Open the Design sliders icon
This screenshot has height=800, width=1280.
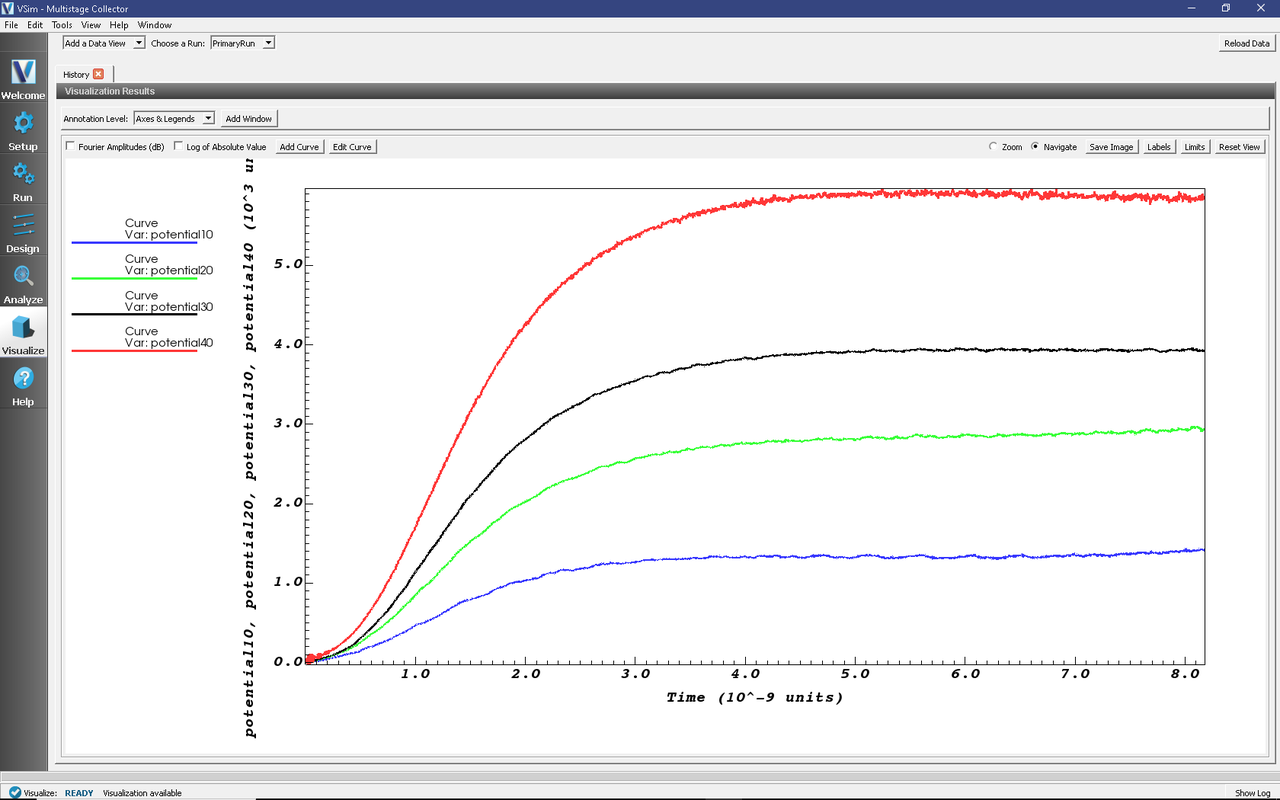pos(23,225)
